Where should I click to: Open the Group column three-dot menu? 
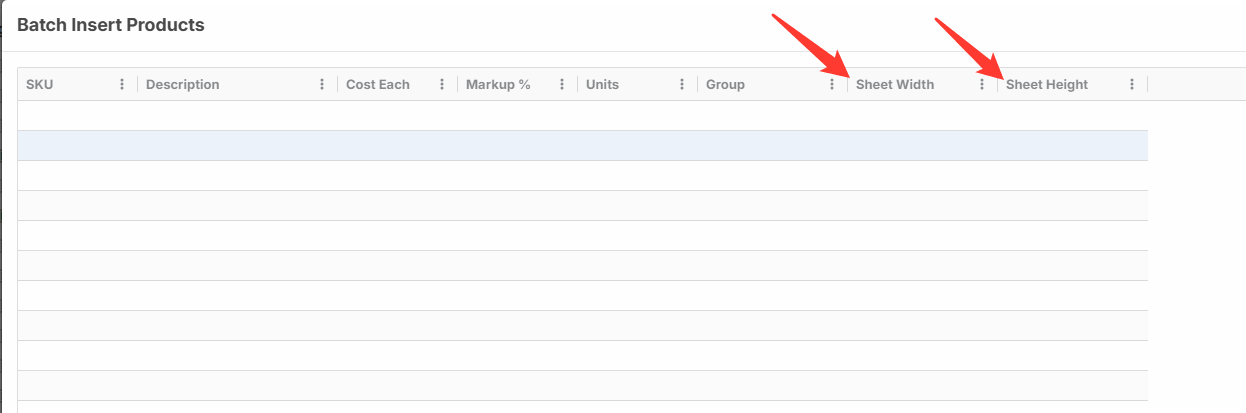pos(832,85)
